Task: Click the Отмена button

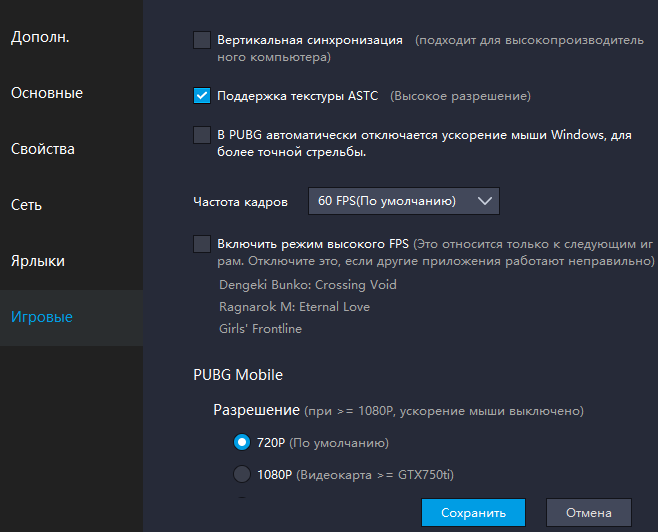Action: click(589, 512)
